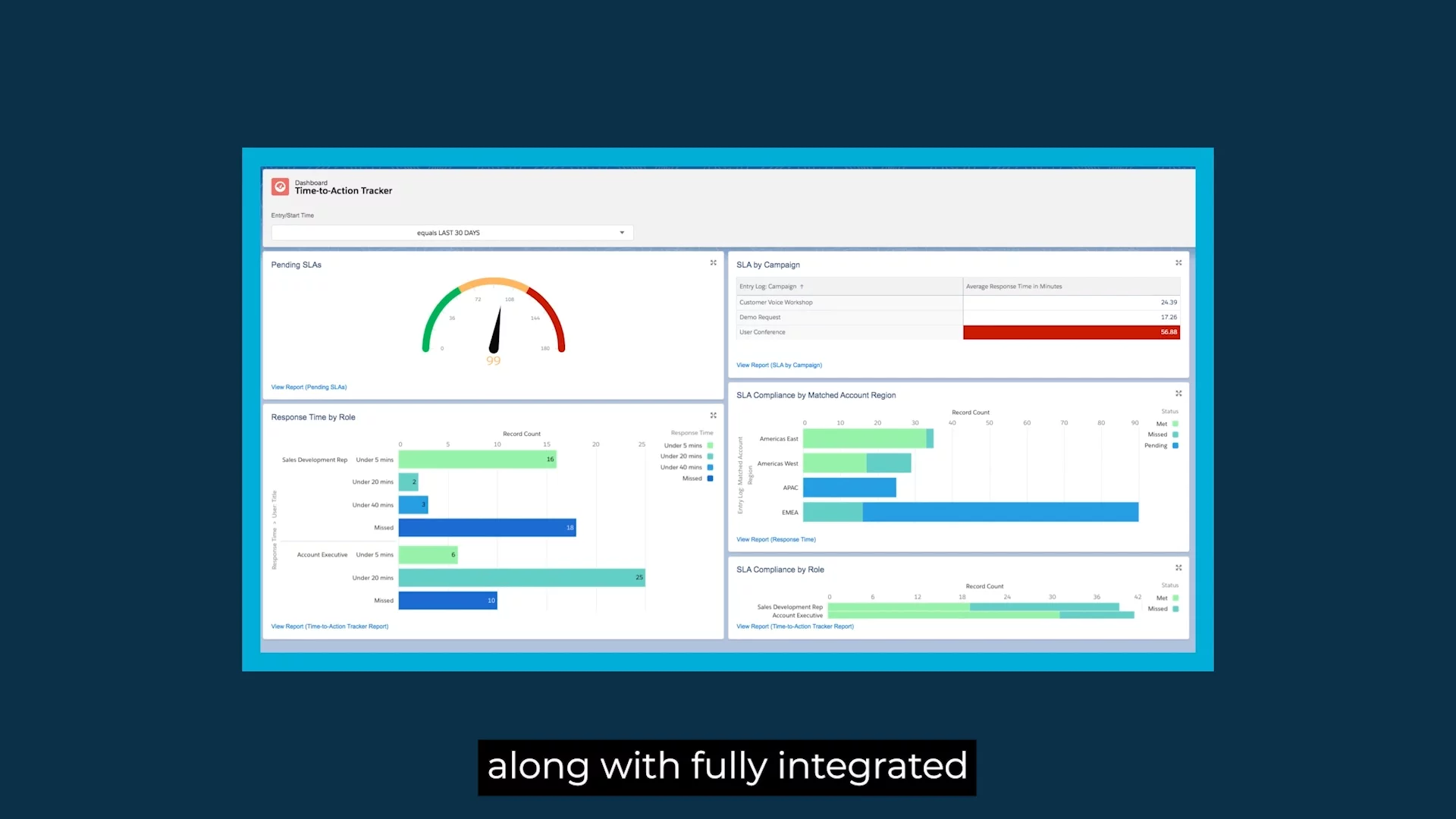Click the Missed legend swatch in Response Time
This screenshot has width=1456, height=819.
[x=710, y=479]
